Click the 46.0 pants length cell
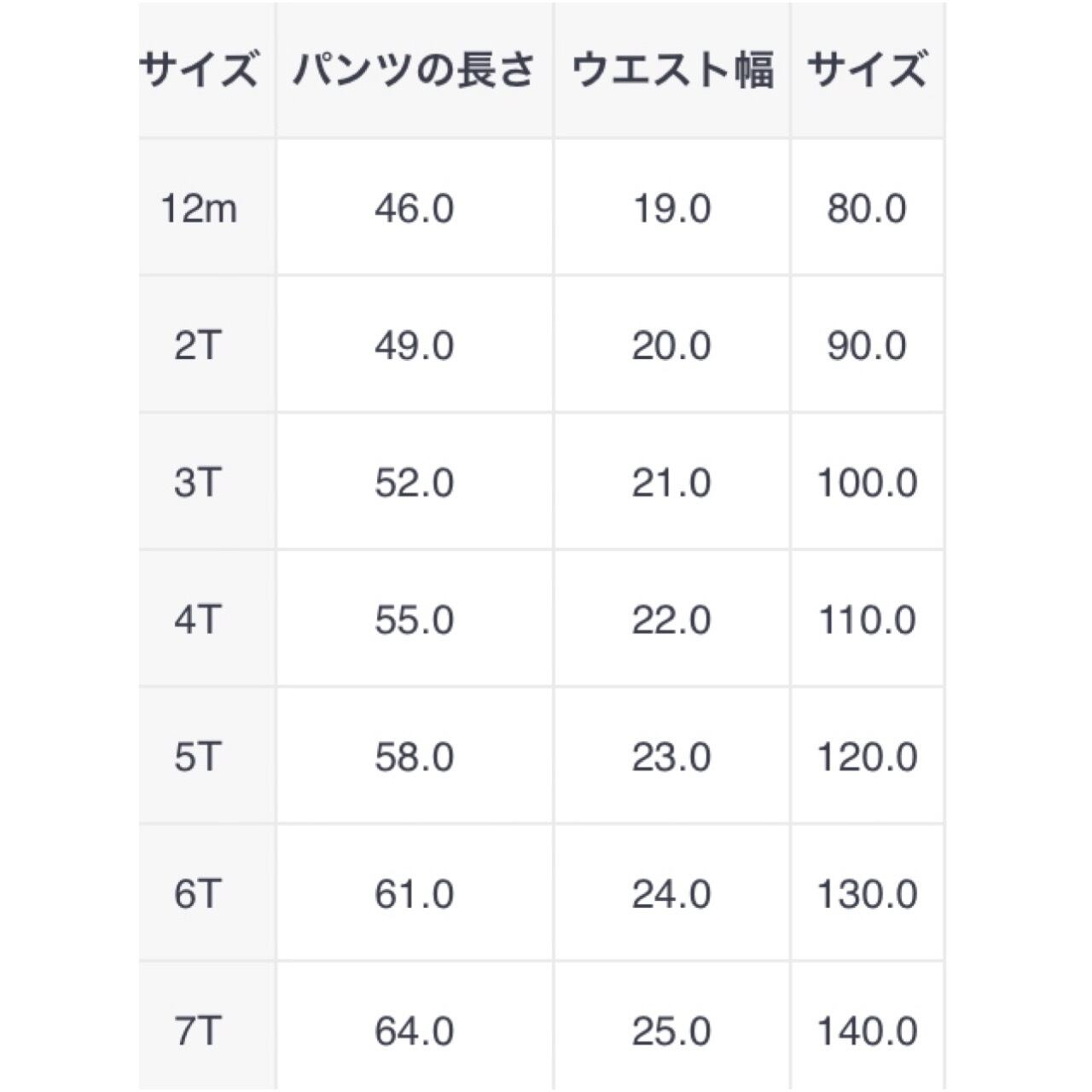The image size is (1092, 1092). (x=414, y=208)
